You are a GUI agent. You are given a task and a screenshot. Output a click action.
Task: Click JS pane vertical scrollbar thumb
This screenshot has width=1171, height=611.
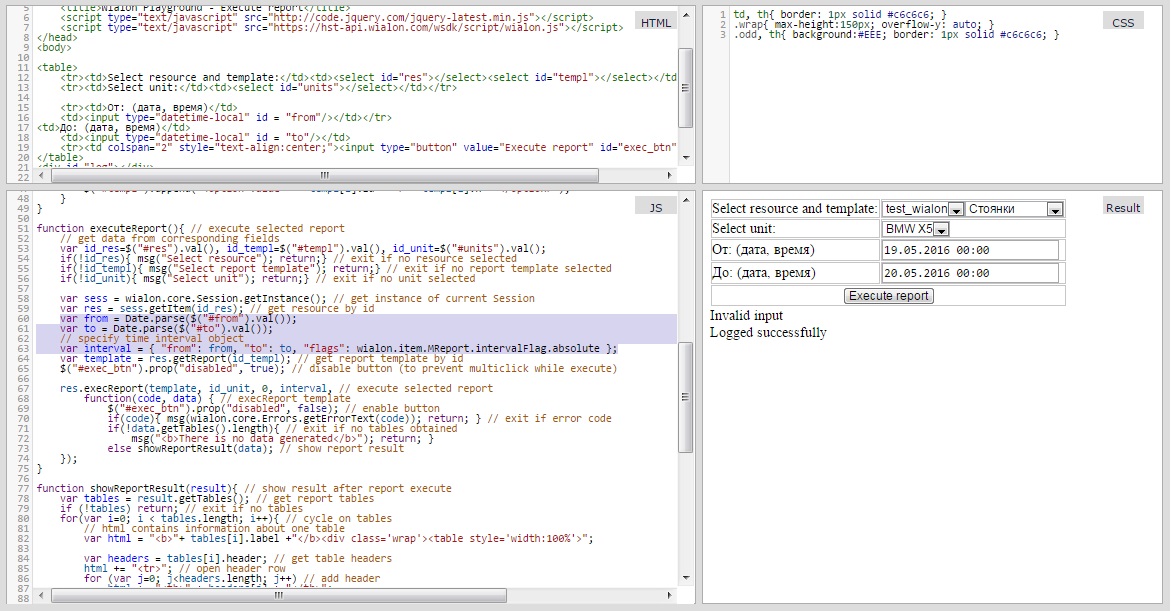pos(685,398)
